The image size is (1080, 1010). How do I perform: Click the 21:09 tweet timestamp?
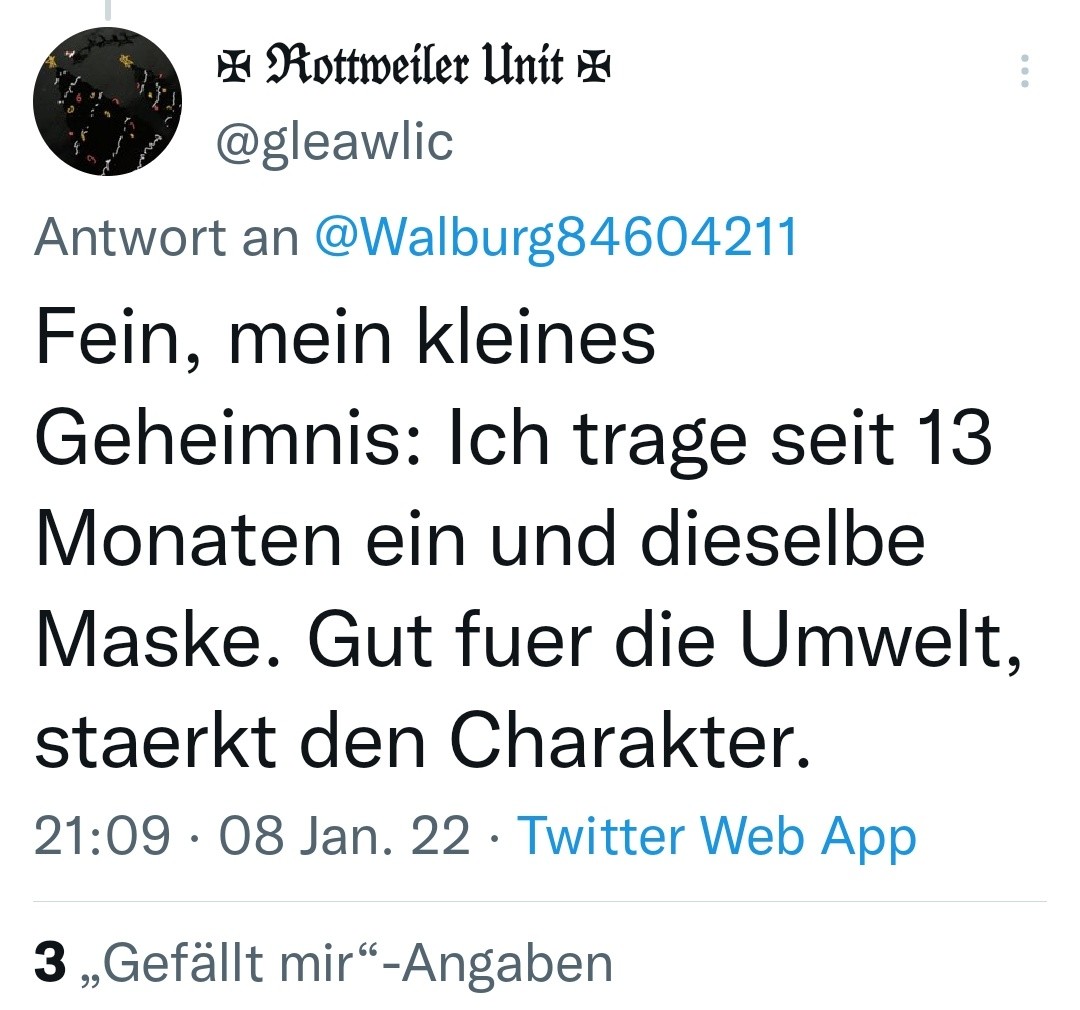[x=102, y=835]
